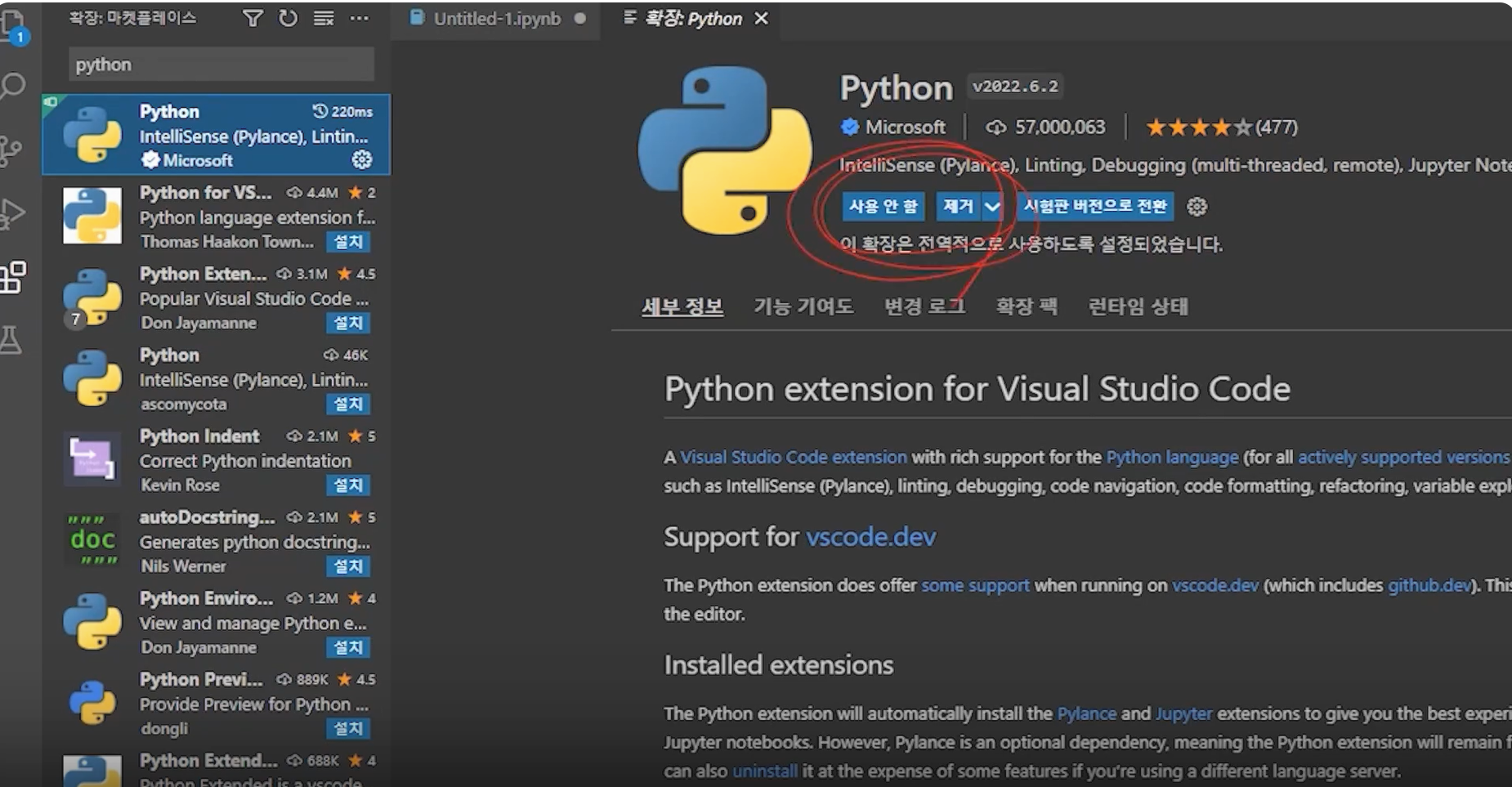Open the marketplace more actions ellipsis
1512x787 pixels.
[359, 18]
